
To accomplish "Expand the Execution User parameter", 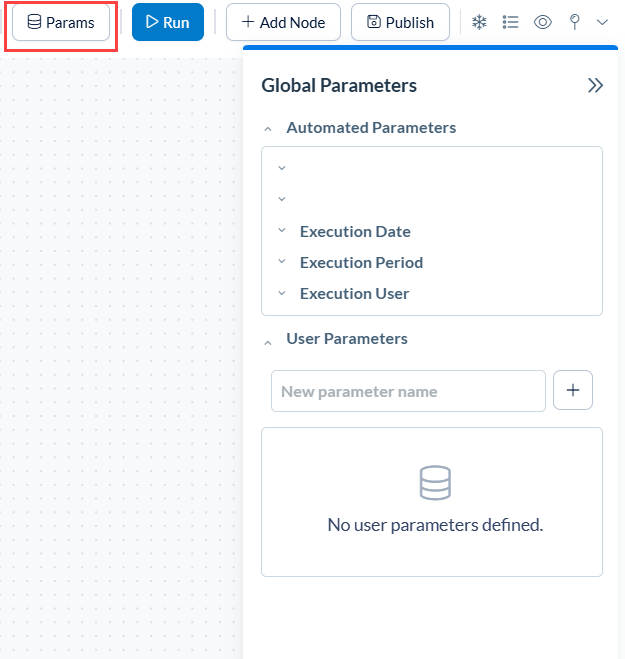I will tap(282, 293).
